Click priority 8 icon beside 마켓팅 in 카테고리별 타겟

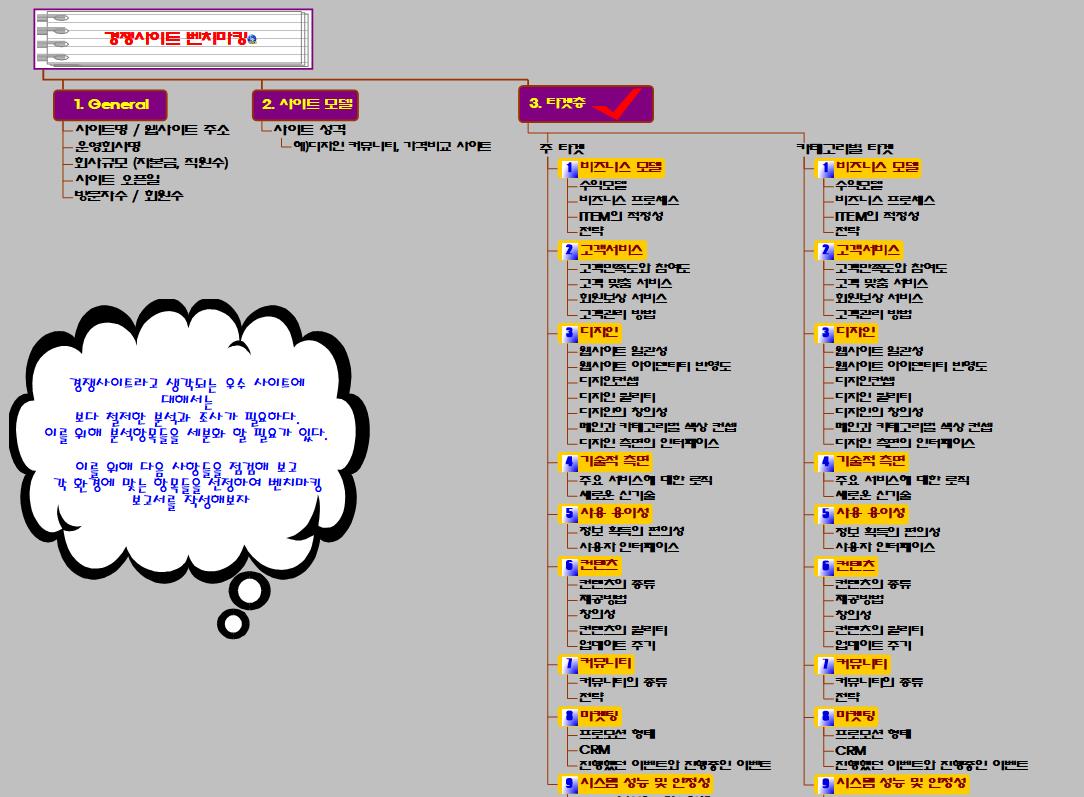(x=826, y=717)
